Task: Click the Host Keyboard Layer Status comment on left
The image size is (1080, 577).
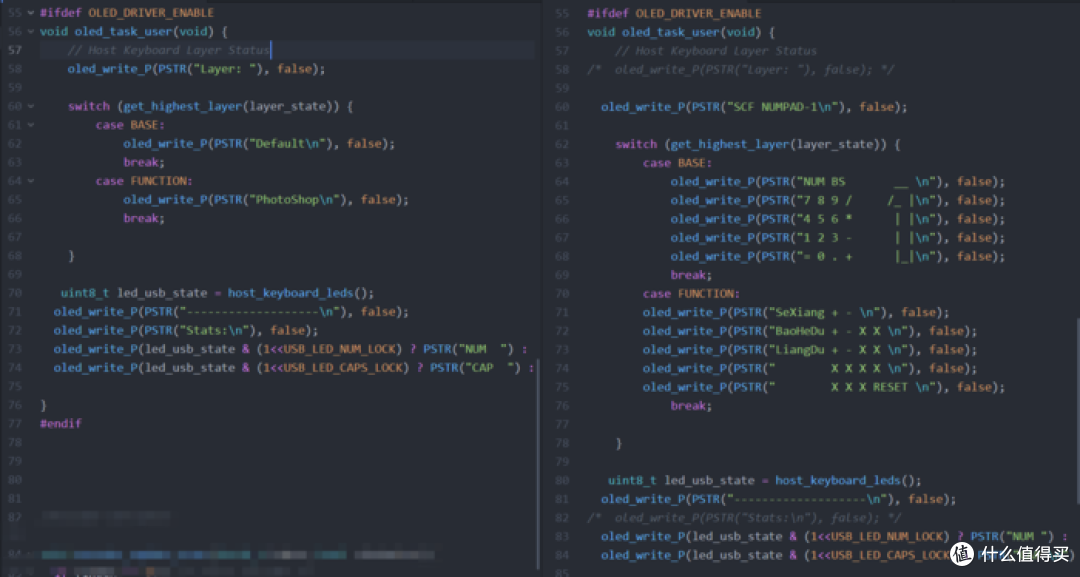Action: (168, 50)
